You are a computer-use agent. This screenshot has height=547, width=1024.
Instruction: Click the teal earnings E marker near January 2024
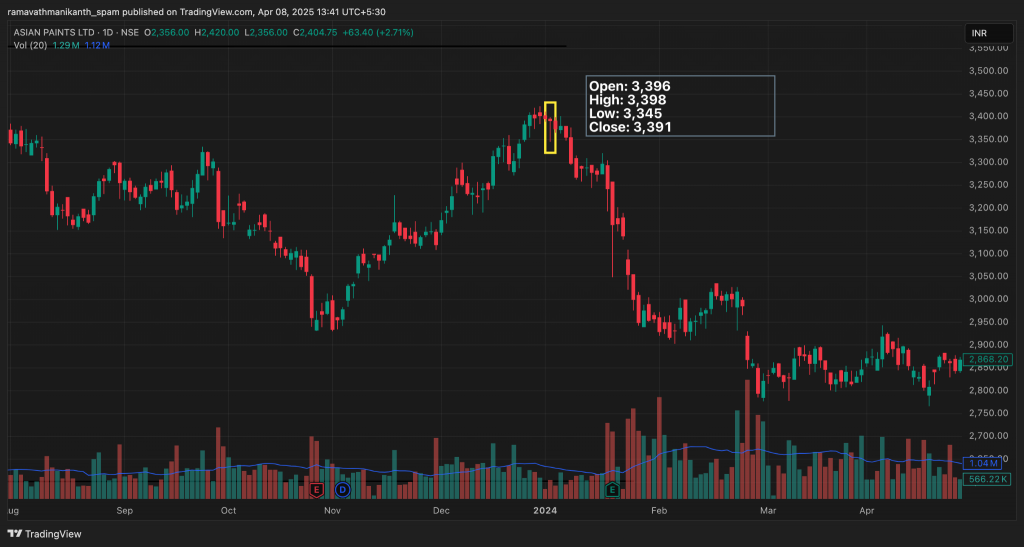[612, 489]
